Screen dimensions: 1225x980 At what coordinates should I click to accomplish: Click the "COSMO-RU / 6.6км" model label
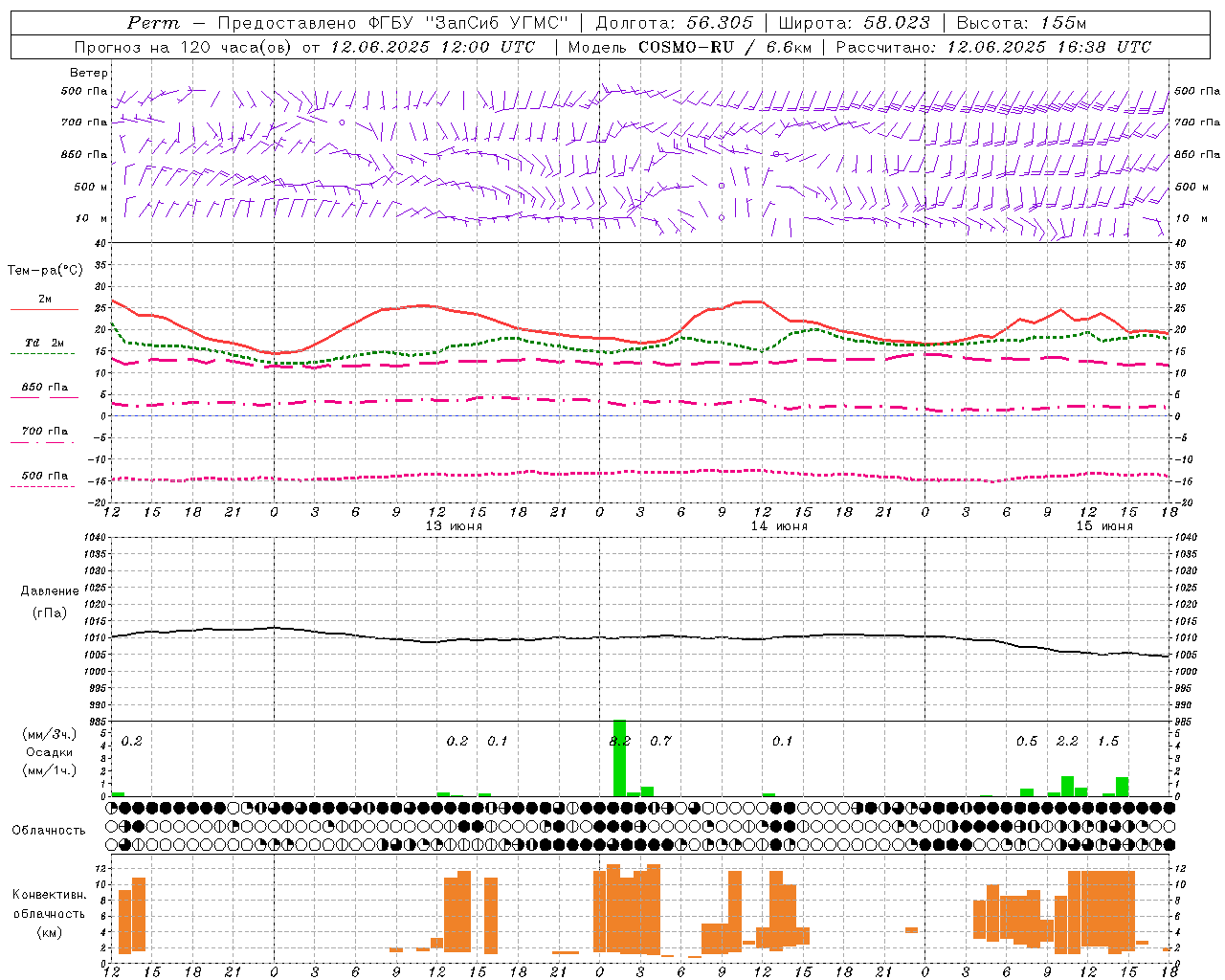click(x=724, y=47)
